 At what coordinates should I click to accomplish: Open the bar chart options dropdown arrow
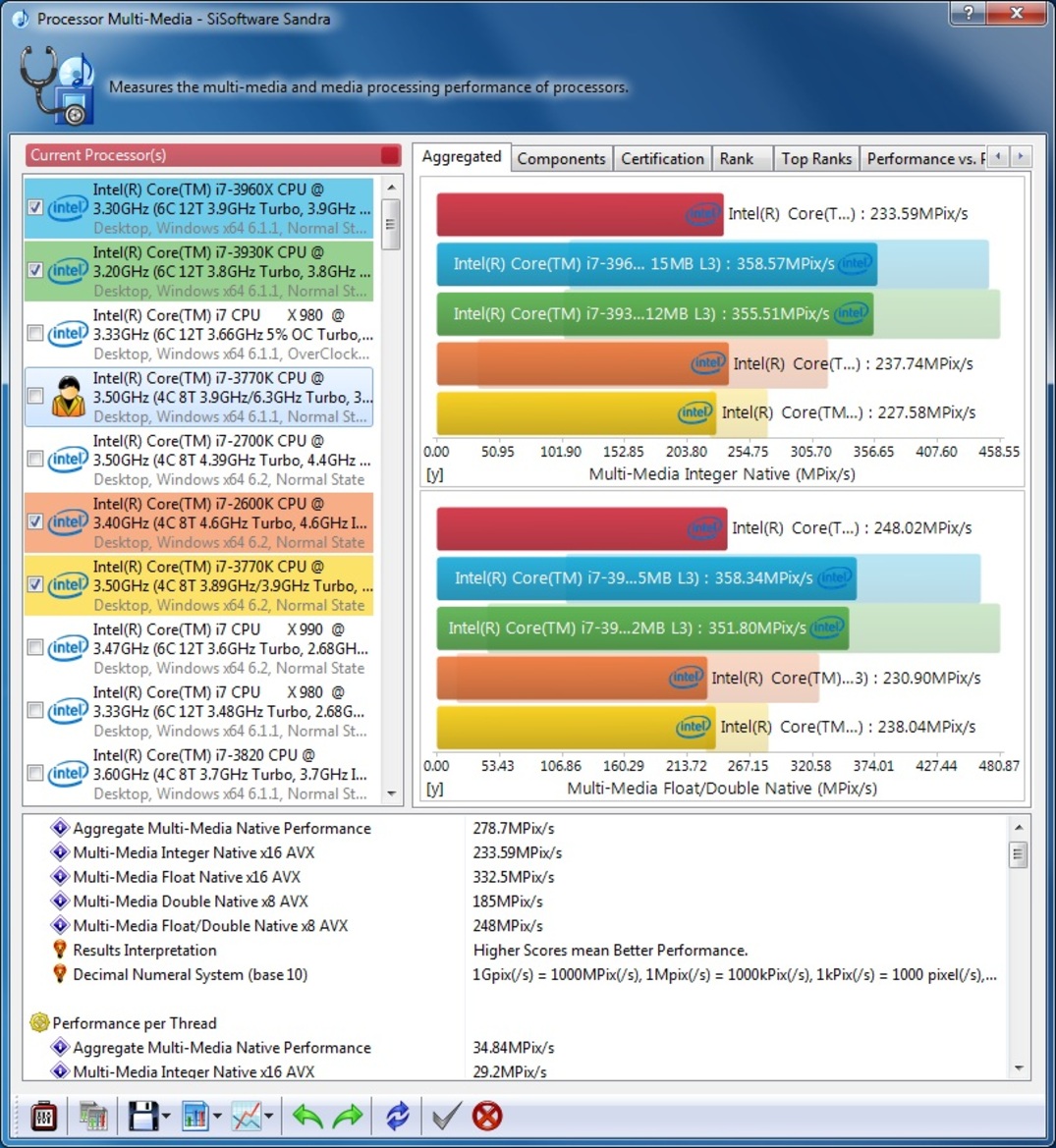click(217, 1117)
